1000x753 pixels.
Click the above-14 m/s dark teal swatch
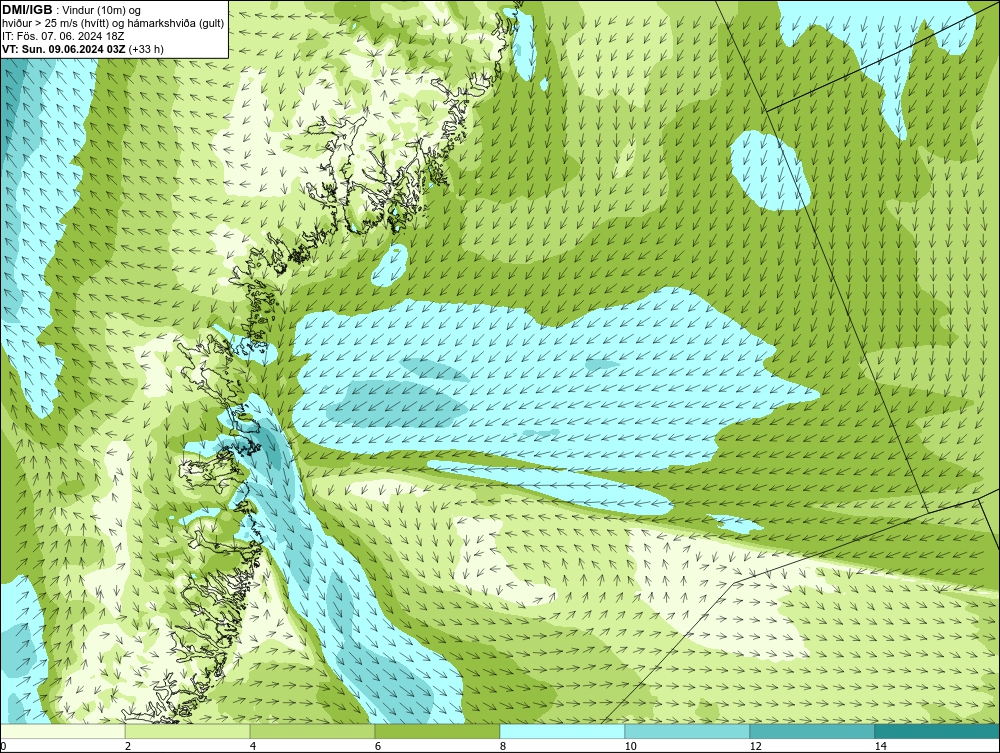point(938,731)
